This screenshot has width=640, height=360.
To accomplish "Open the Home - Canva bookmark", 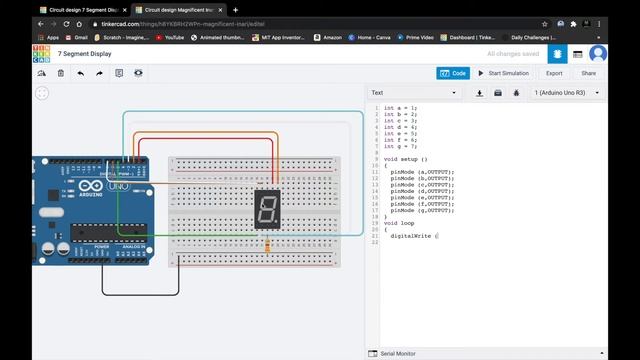I will coord(369,38).
